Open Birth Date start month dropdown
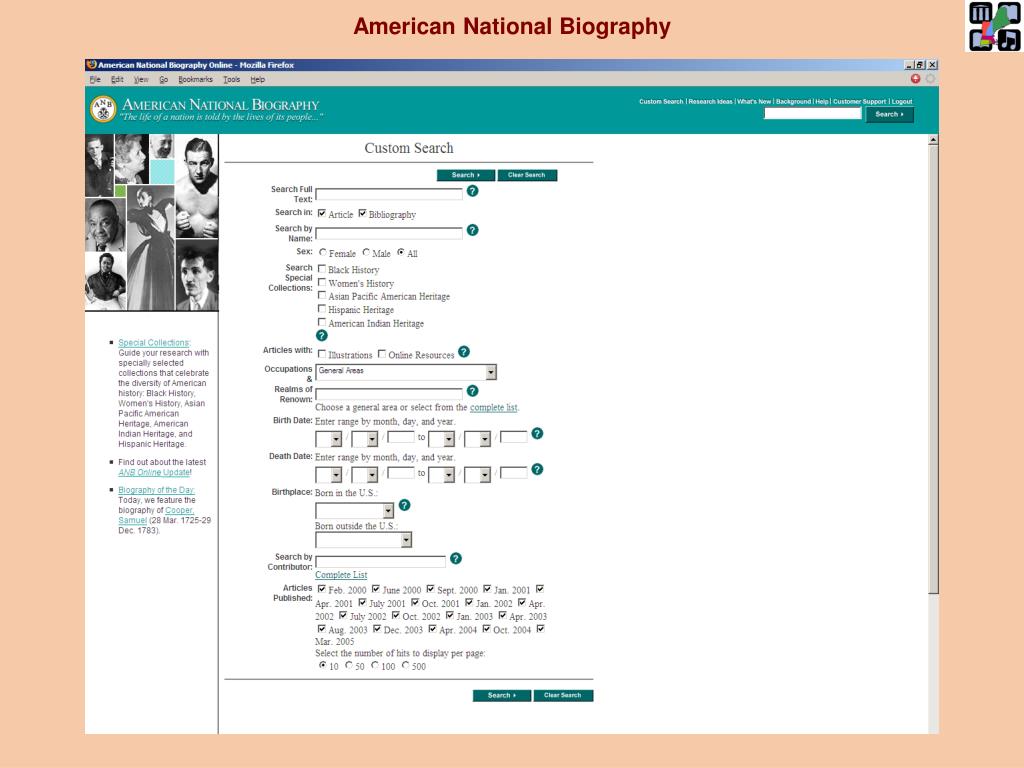 click(x=328, y=440)
